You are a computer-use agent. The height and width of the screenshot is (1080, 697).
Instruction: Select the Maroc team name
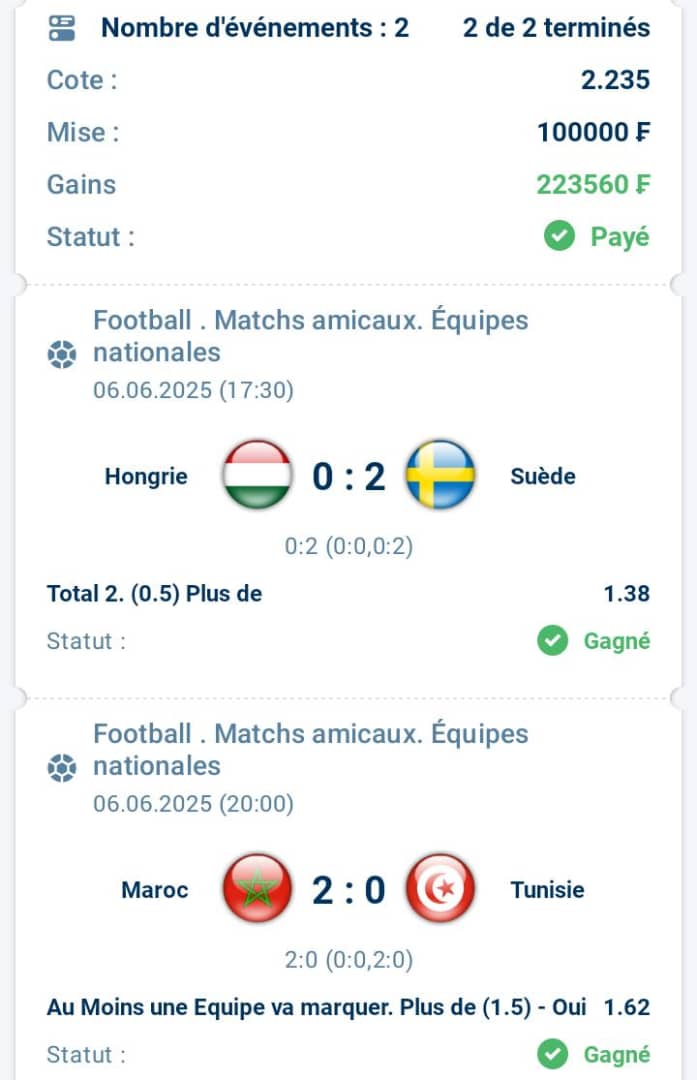tap(154, 890)
